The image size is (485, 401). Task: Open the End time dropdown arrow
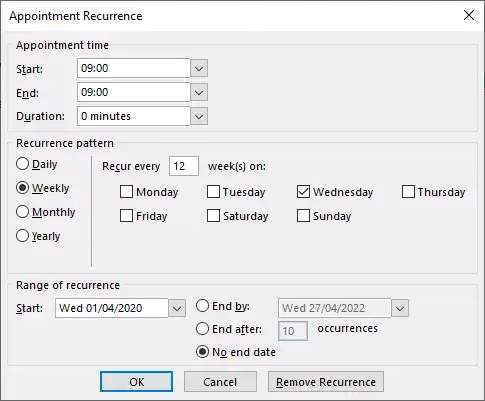coord(199,92)
